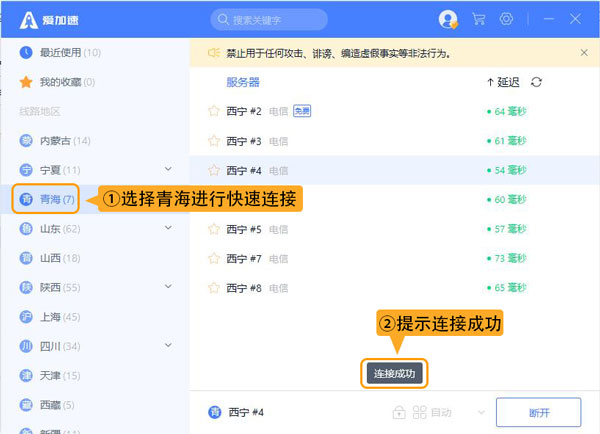The width and height of the screenshot is (600, 434).
Task: Select server 西宁 #3
Action: [x=395, y=141]
